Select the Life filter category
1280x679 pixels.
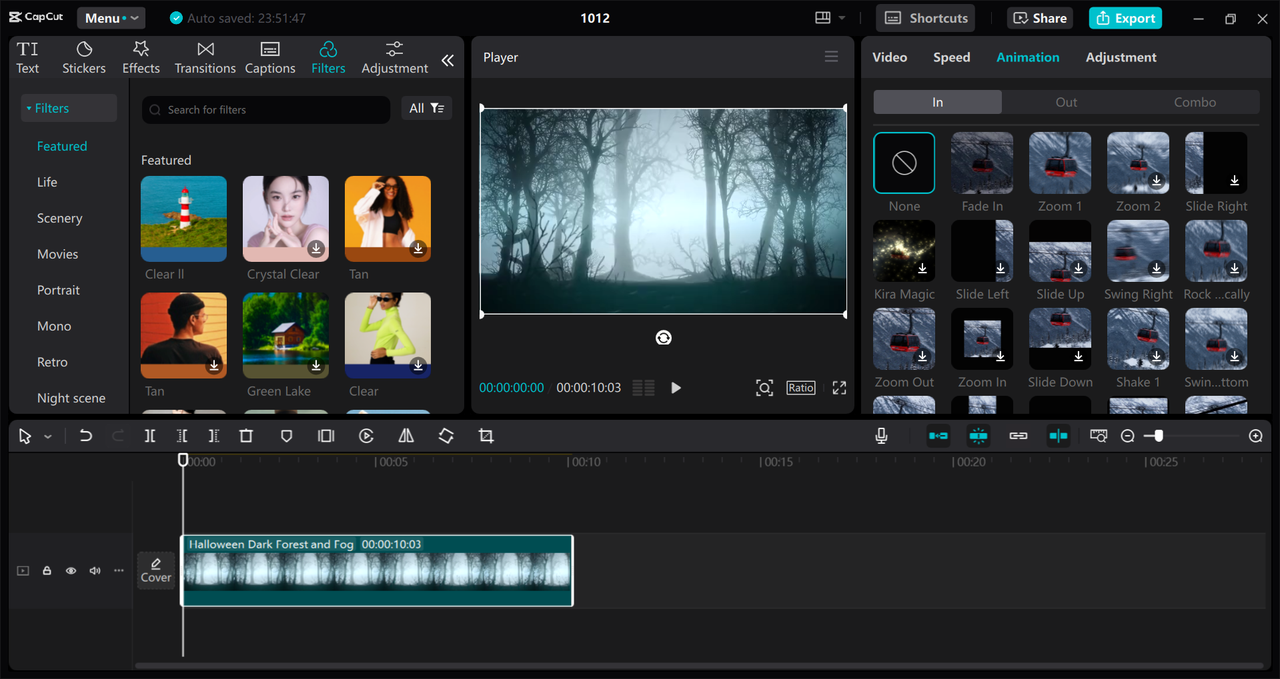(47, 182)
